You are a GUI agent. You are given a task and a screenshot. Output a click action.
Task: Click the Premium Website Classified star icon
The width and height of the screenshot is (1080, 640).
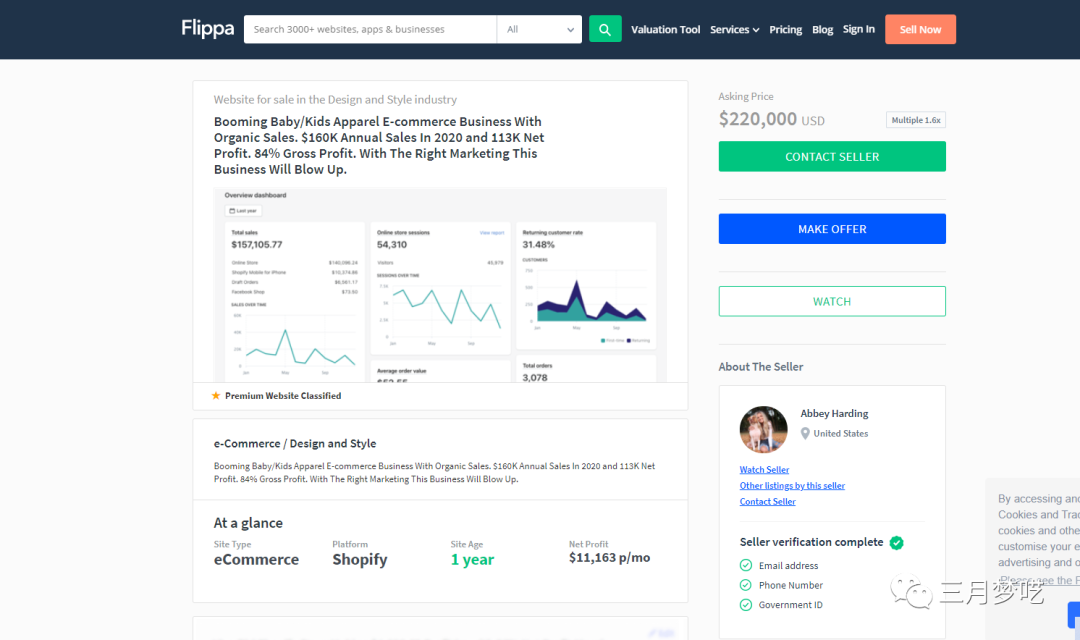[216, 396]
